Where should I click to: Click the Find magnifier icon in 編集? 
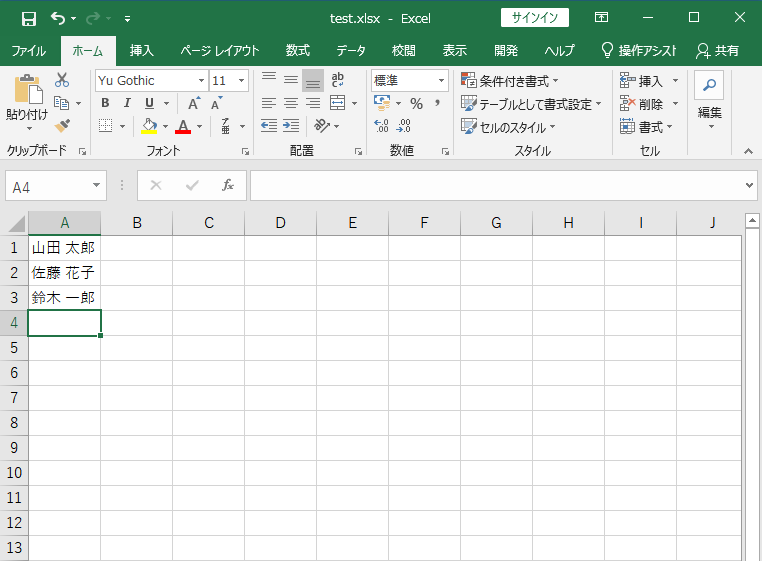pyautogui.click(x=709, y=86)
